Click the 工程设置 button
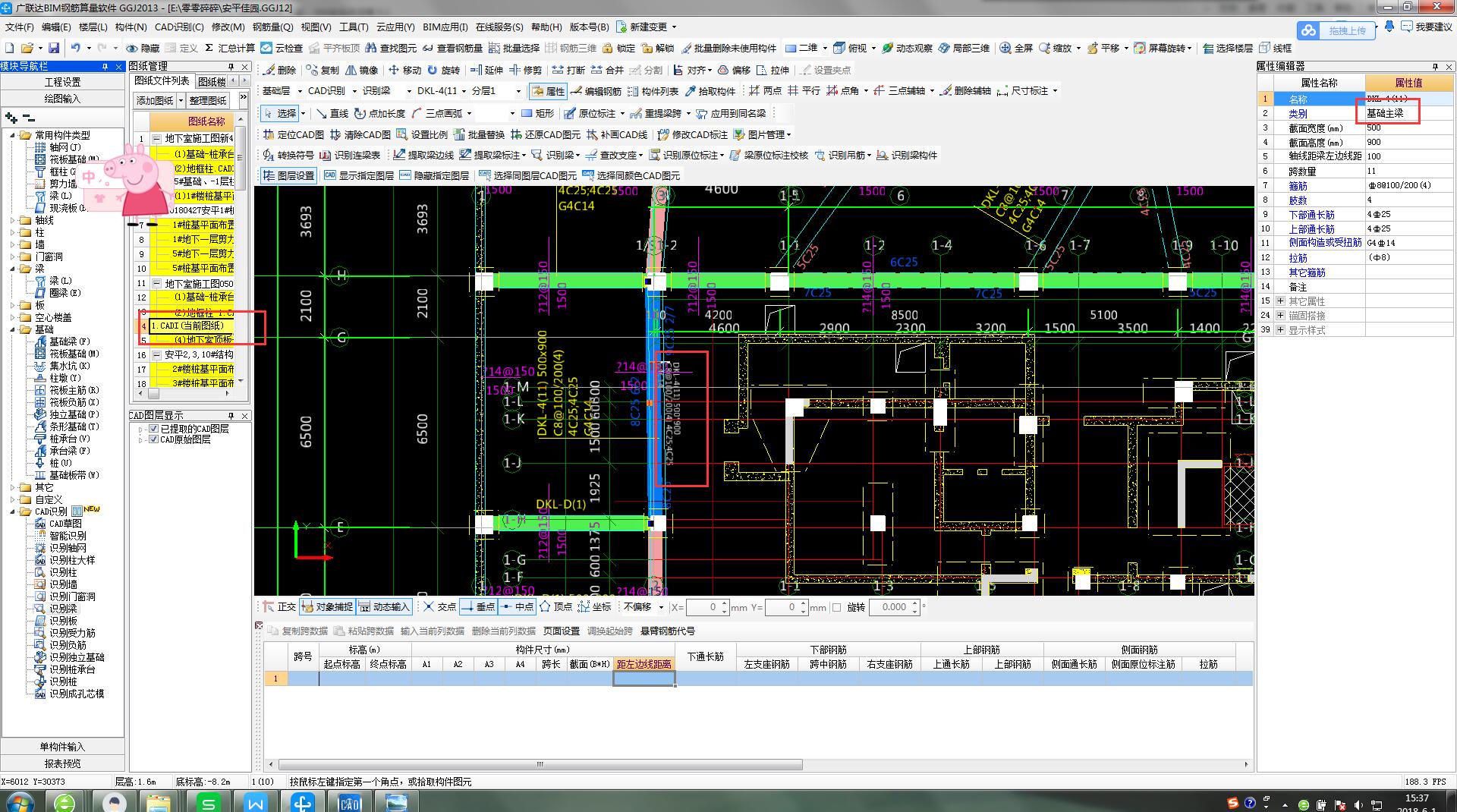Viewport: 1457px width, 812px height. point(62,82)
